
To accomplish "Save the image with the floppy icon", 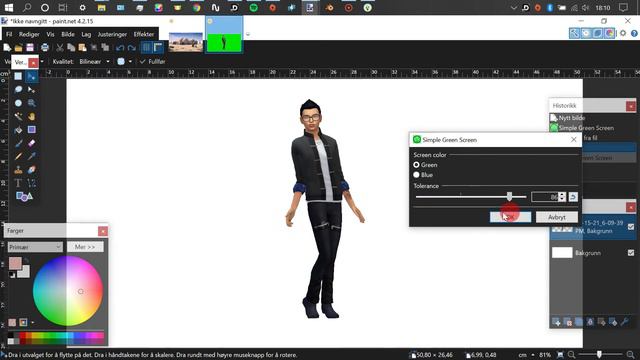I will (x=30, y=48).
